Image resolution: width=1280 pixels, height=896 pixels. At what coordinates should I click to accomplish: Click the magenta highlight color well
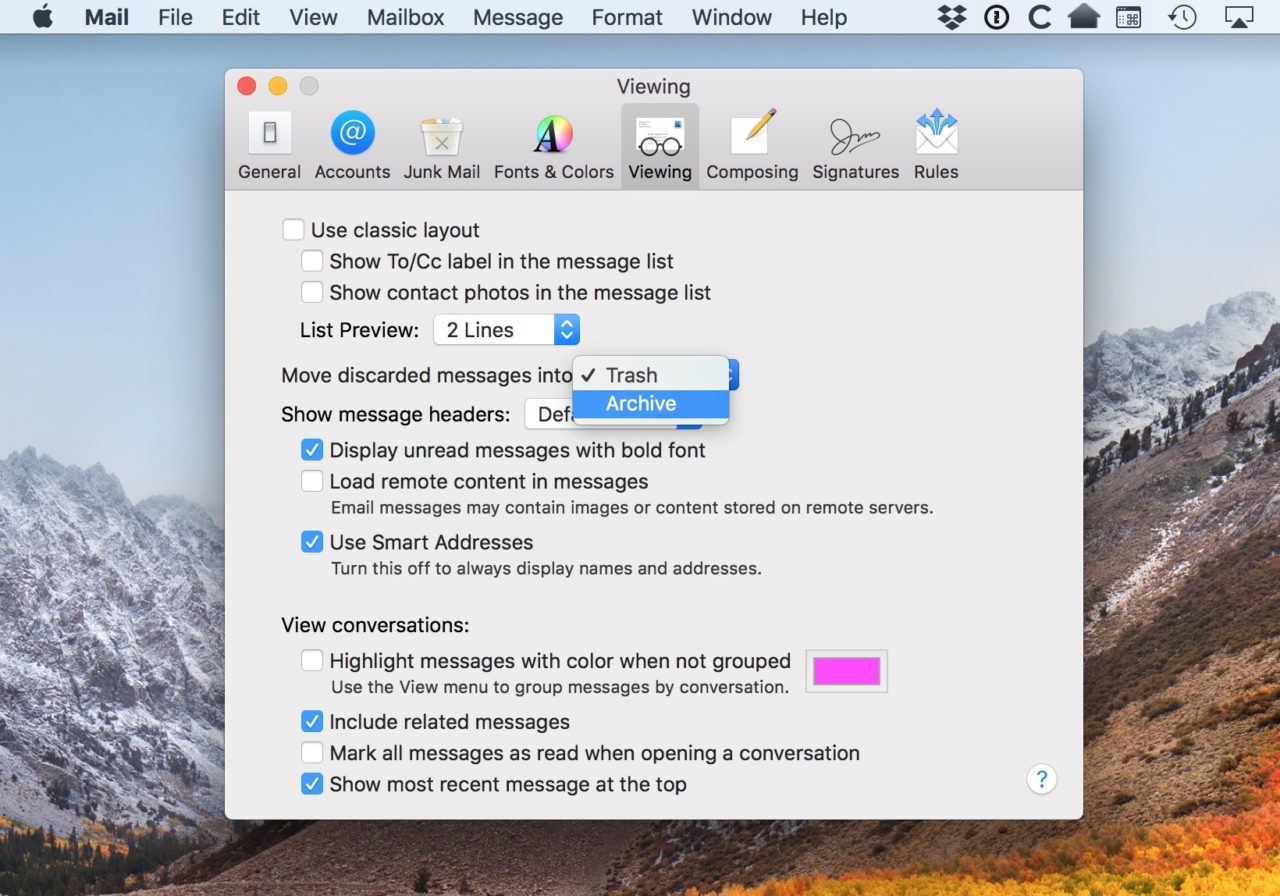coord(847,671)
